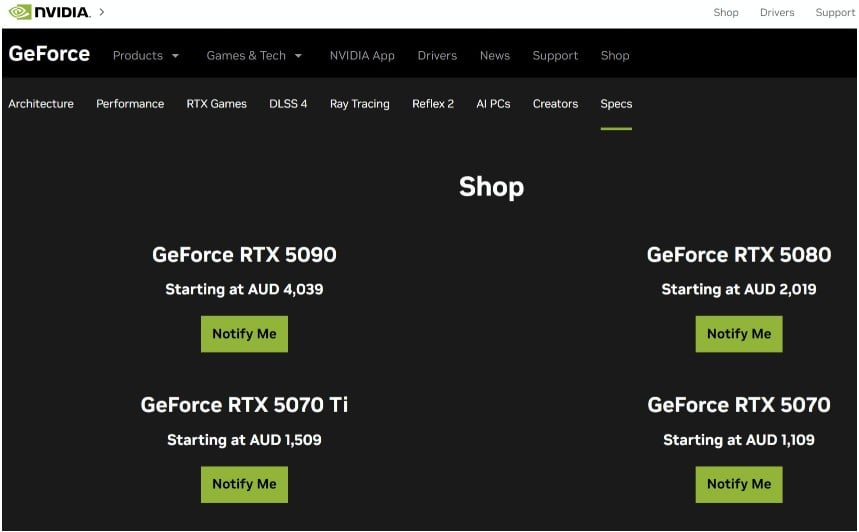The height and width of the screenshot is (532, 859).
Task: Click the NVIDIA logo icon
Action: click(49, 12)
